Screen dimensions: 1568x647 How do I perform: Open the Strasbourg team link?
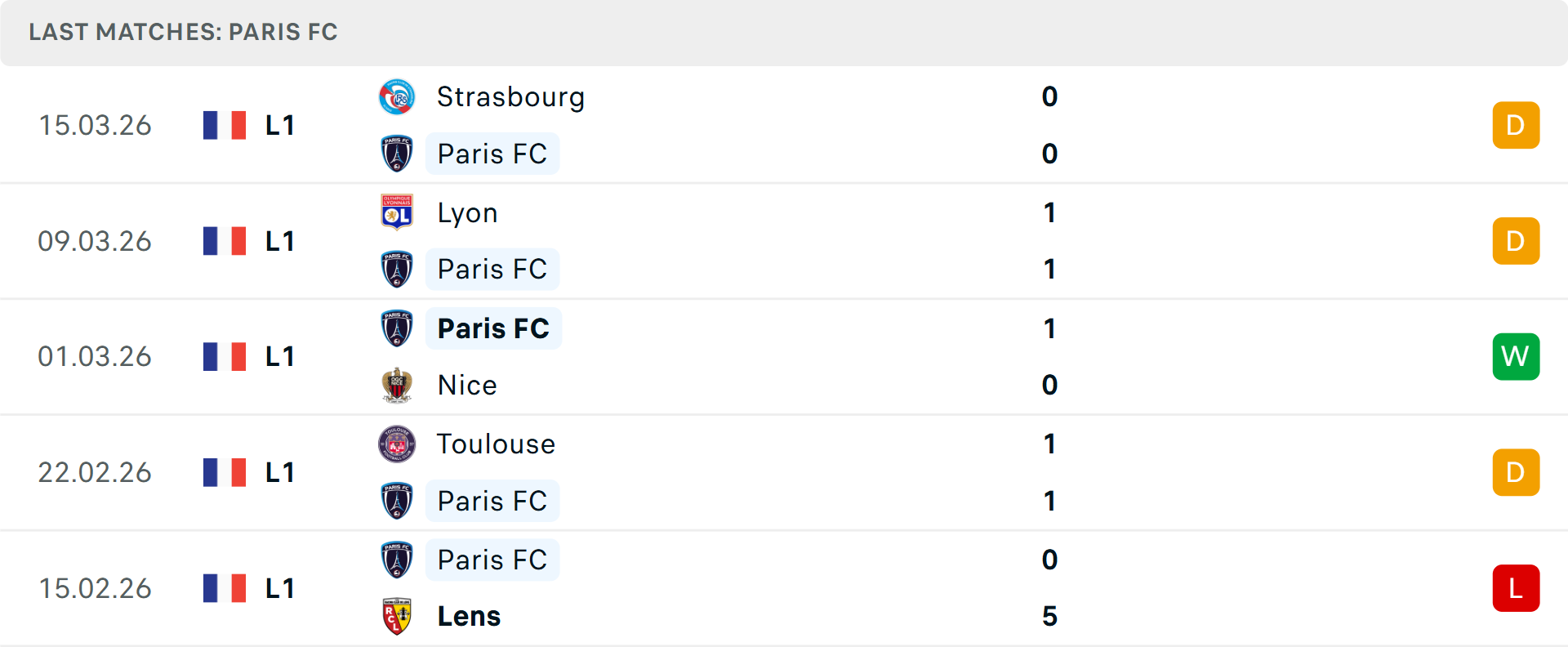(510, 97)
